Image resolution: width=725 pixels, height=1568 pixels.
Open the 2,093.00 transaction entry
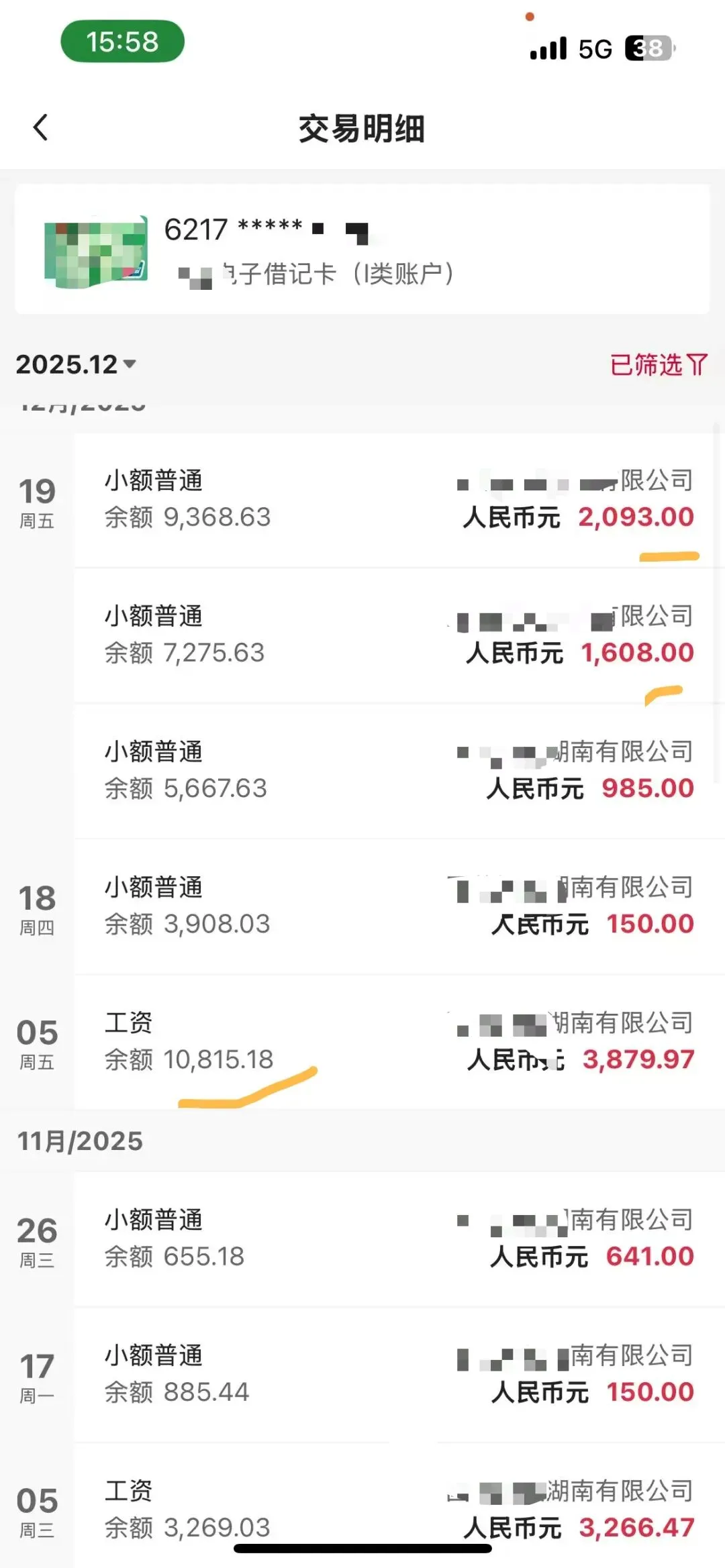[399, 499]
